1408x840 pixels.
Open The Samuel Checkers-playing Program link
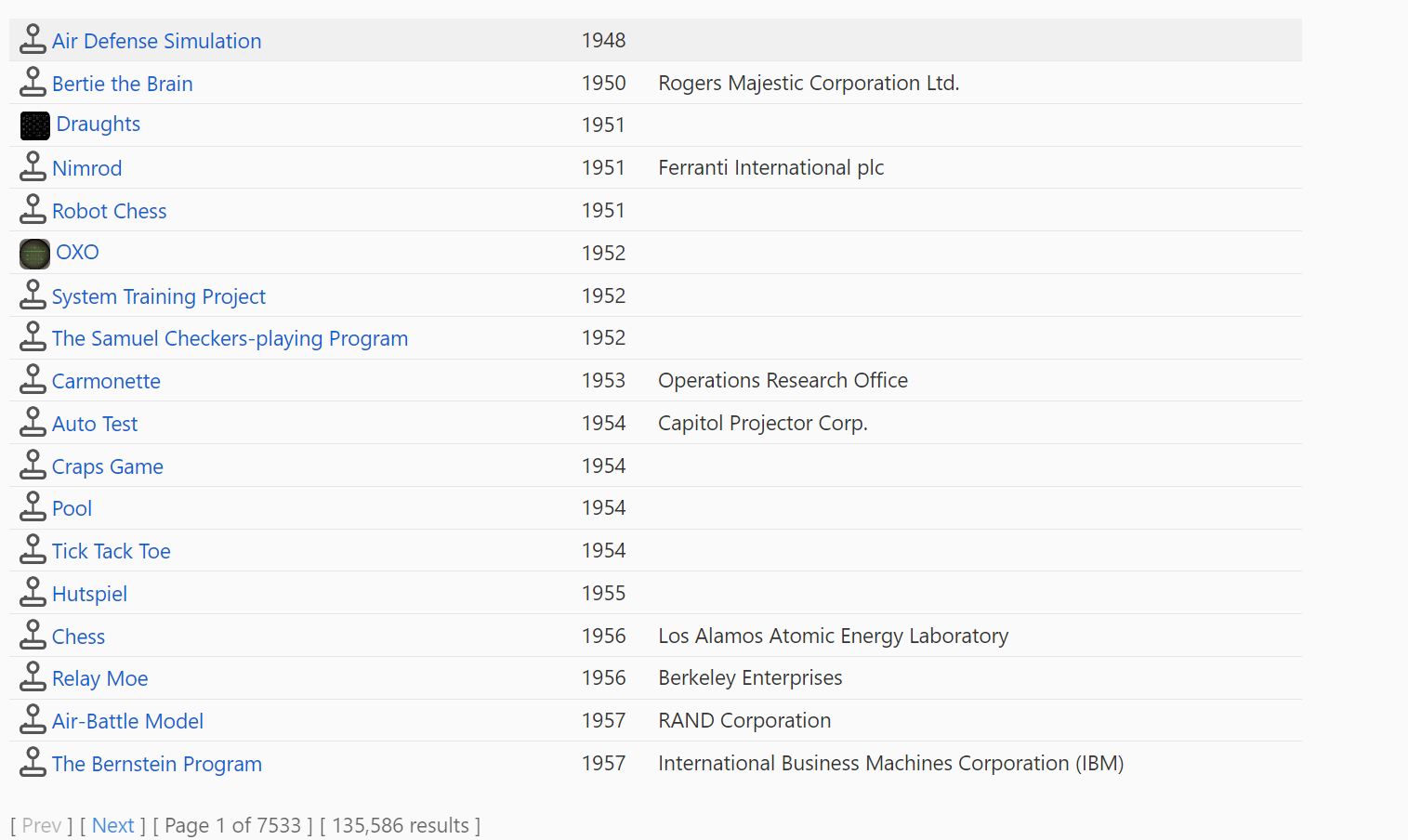[230, 339]
